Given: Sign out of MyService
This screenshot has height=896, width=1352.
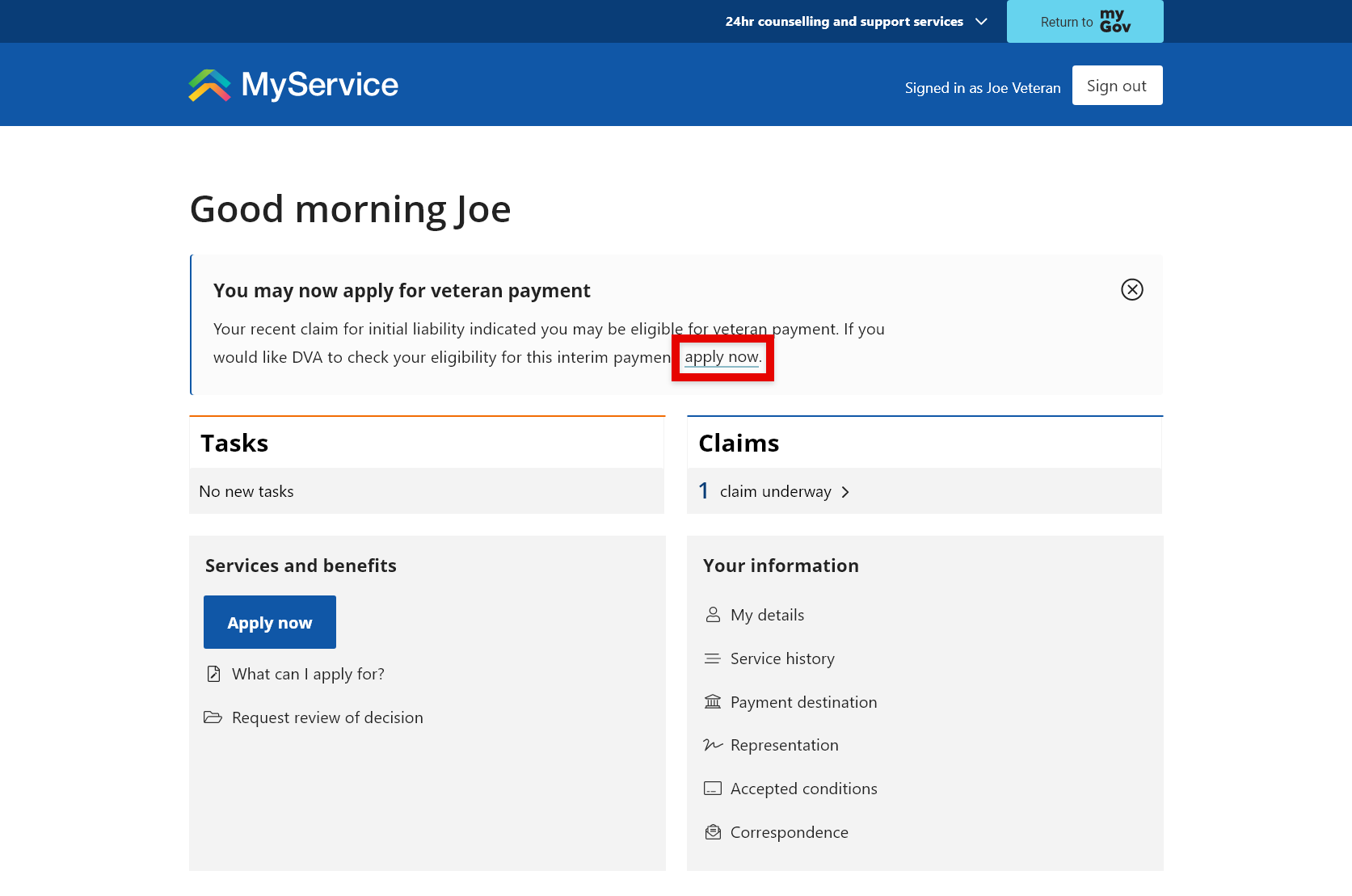Looking at the screenshot, I should pyautogui.click(x=1117, y=86).
